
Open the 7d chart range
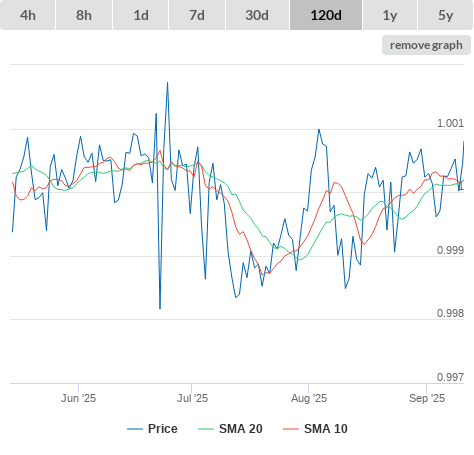coord(197,15)
